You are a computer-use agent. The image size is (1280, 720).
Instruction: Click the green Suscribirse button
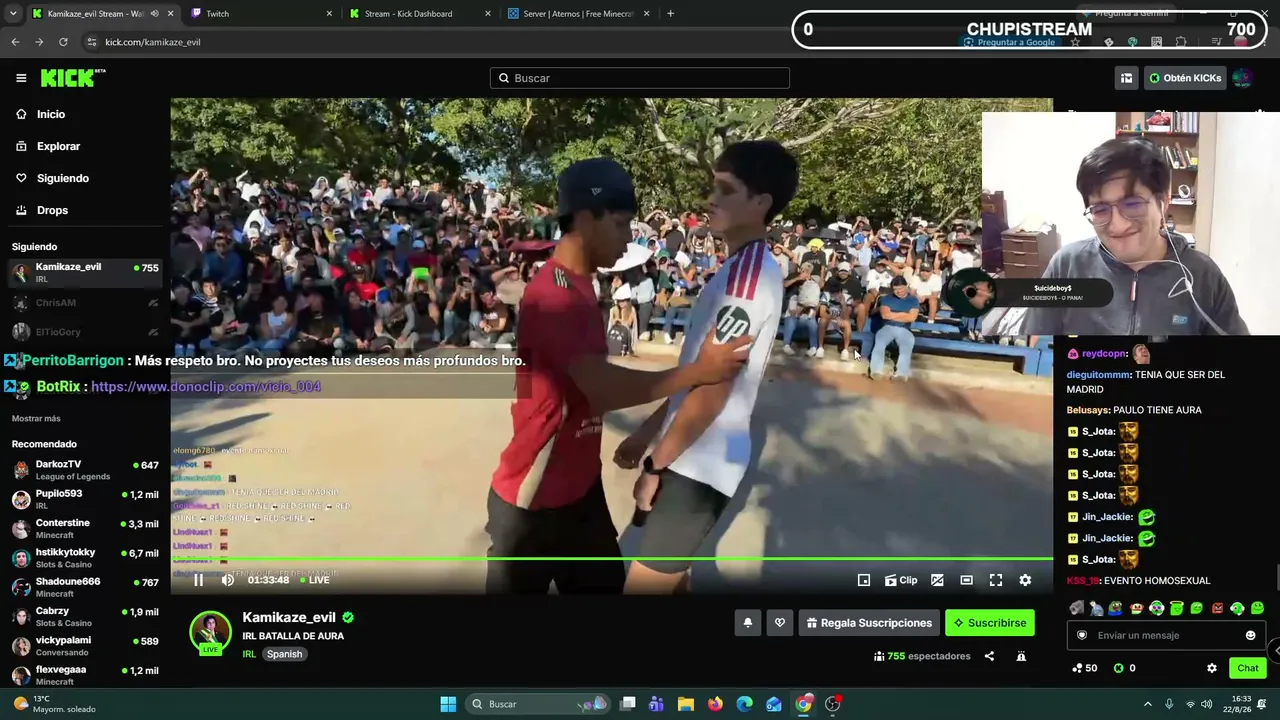point(990,623)
